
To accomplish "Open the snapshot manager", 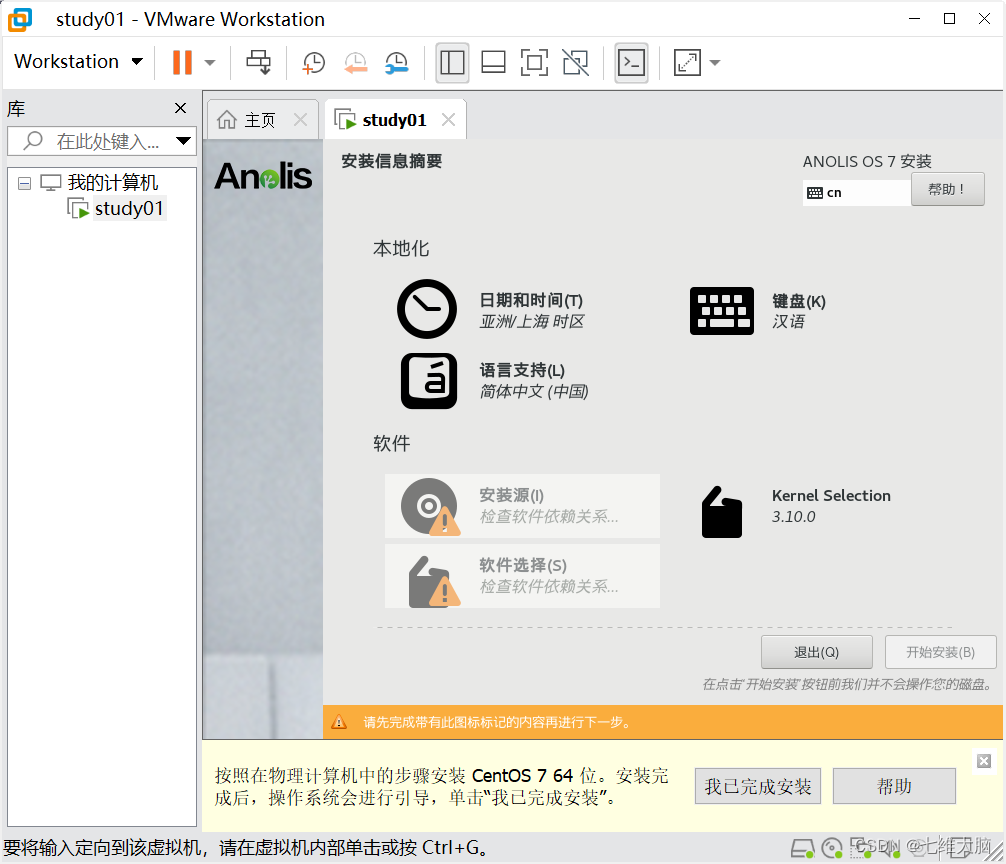I will [397, 63].
